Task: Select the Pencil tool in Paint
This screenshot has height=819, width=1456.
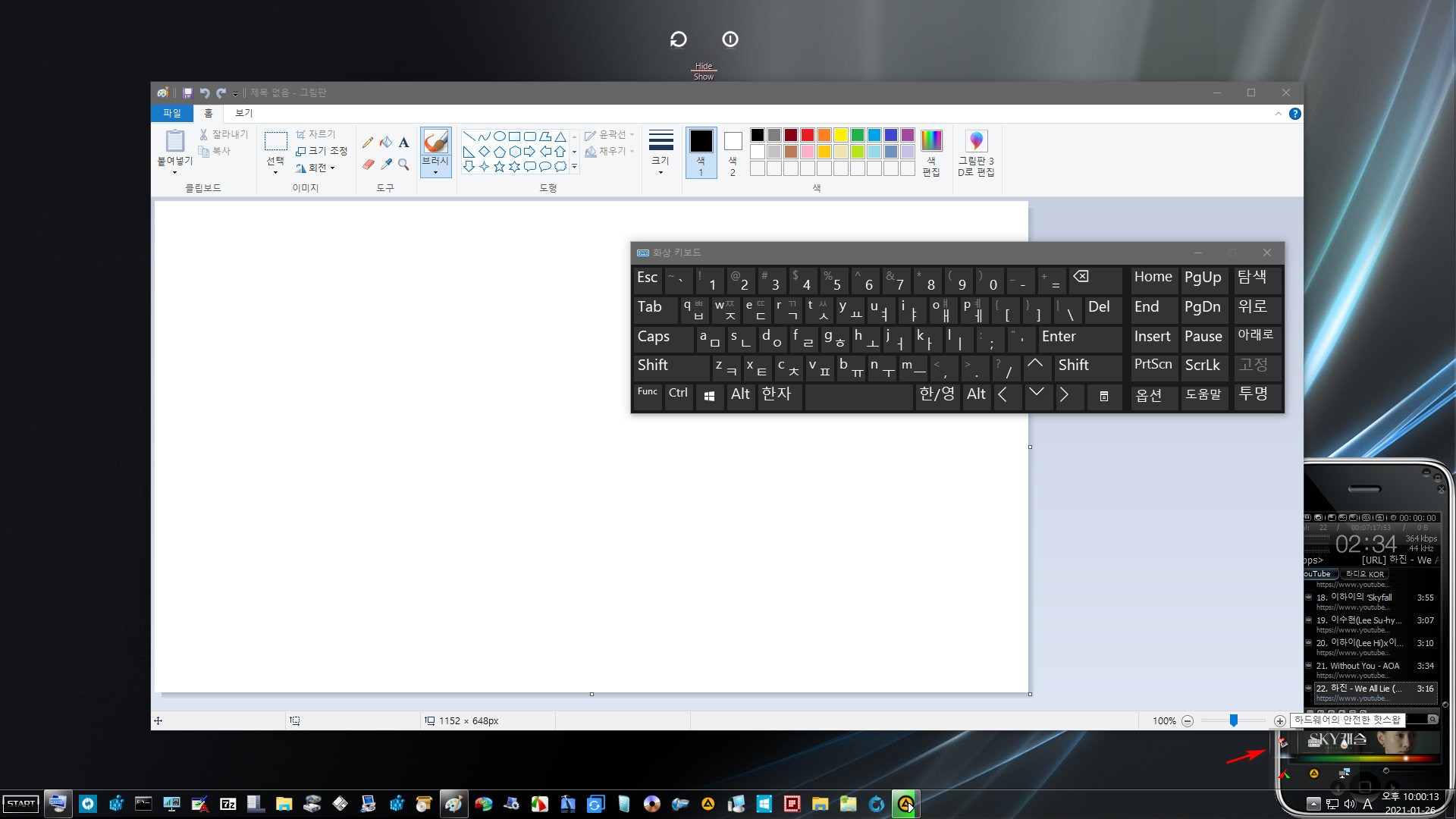Action: click(368, 143)
